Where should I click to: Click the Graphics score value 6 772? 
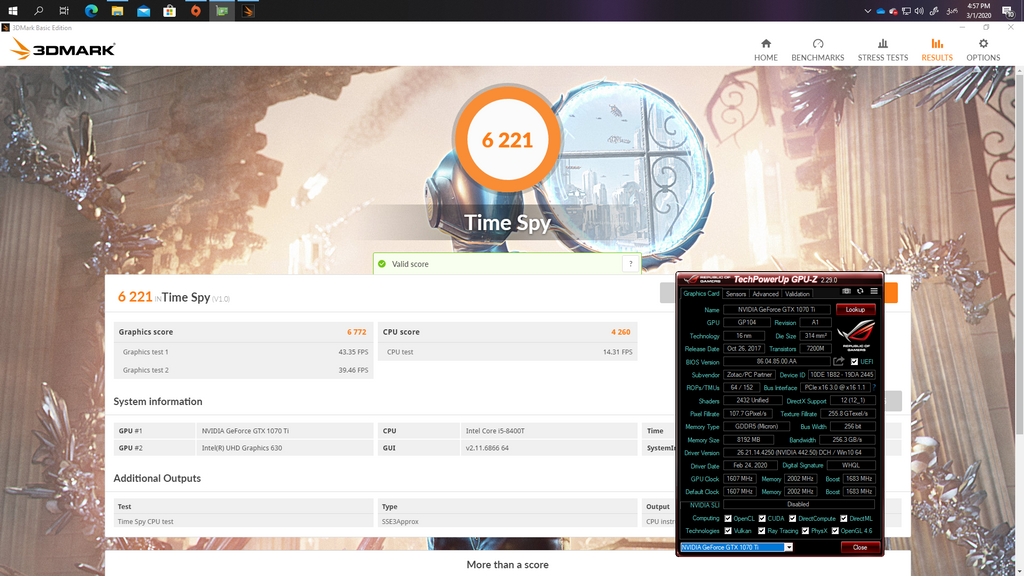357,332
